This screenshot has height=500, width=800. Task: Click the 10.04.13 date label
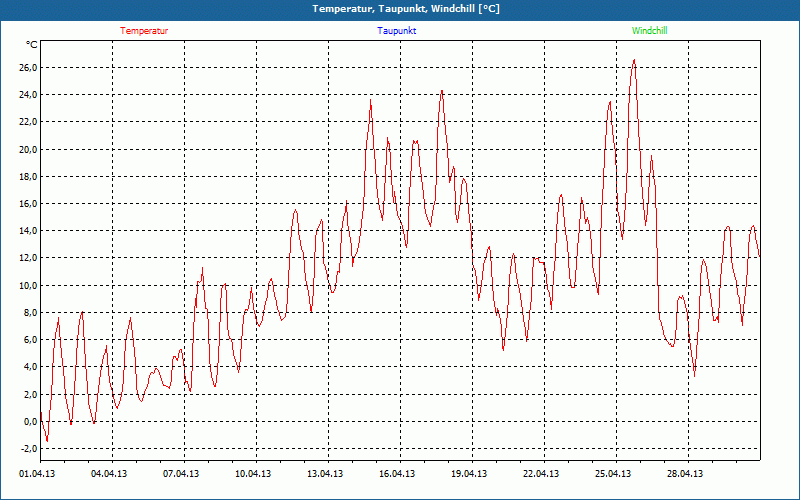[x=253, y=474]
